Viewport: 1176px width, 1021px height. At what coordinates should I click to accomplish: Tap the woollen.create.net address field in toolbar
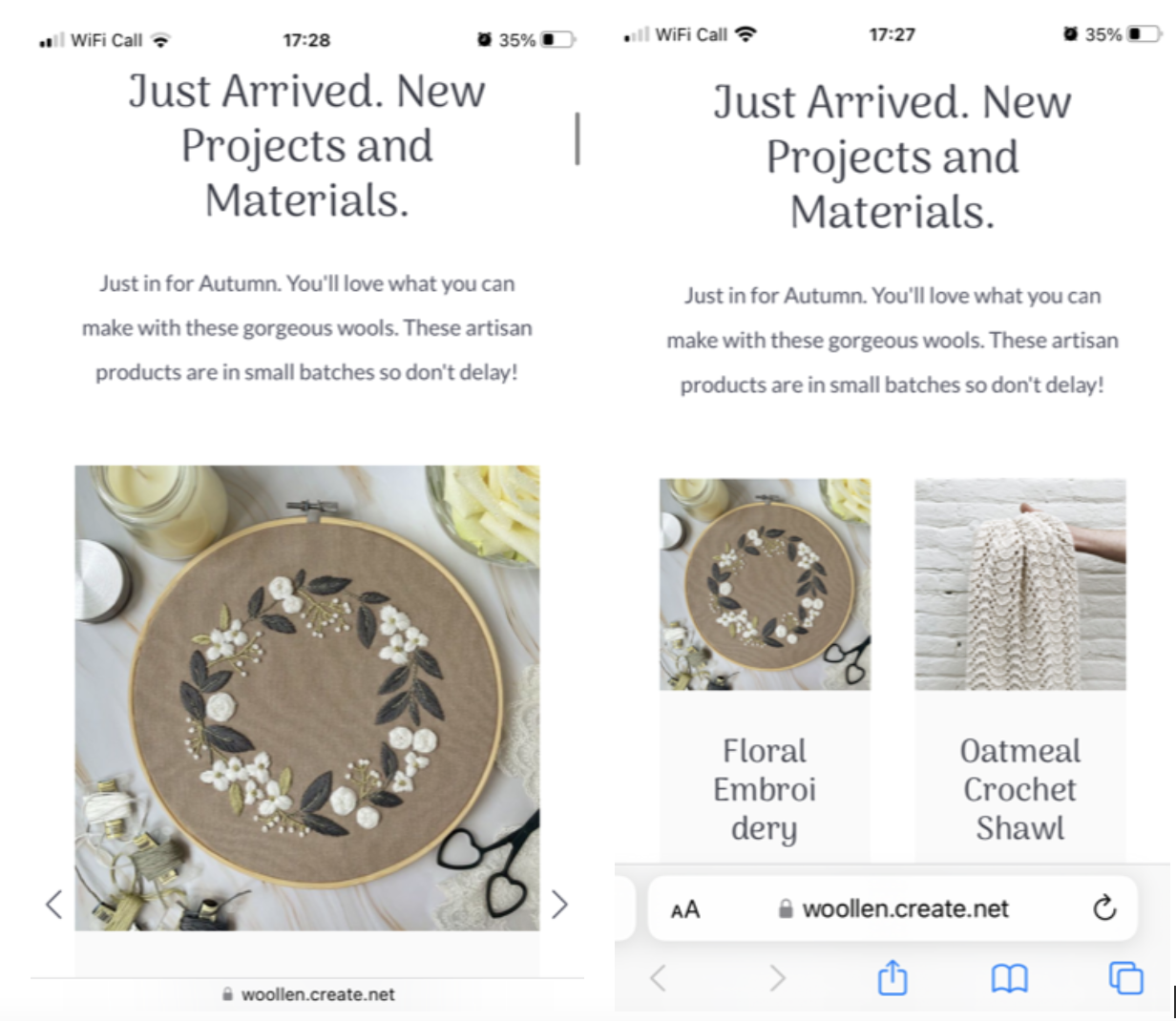point(892,908)
